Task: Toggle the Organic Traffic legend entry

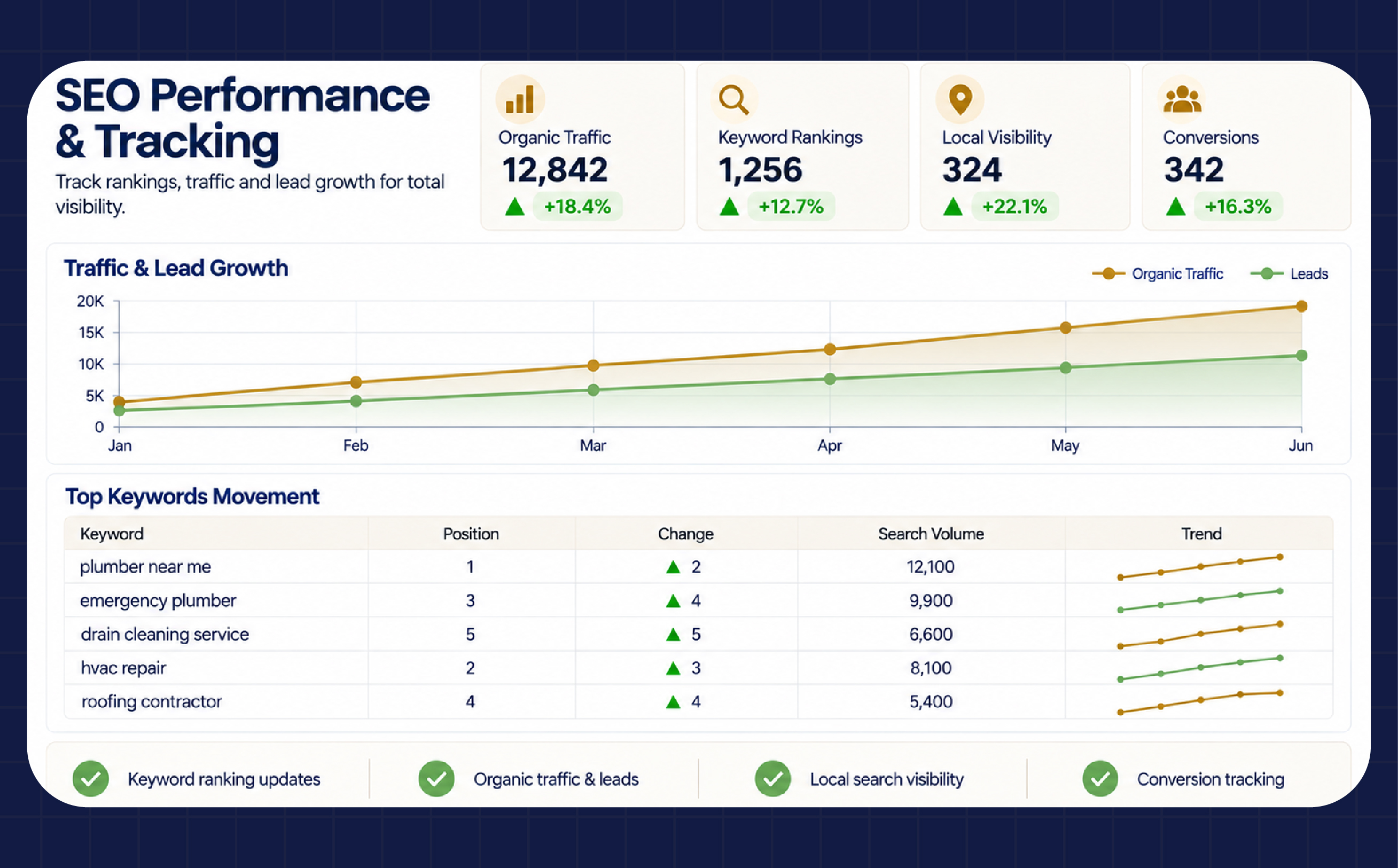Action: click(1158, 274)
